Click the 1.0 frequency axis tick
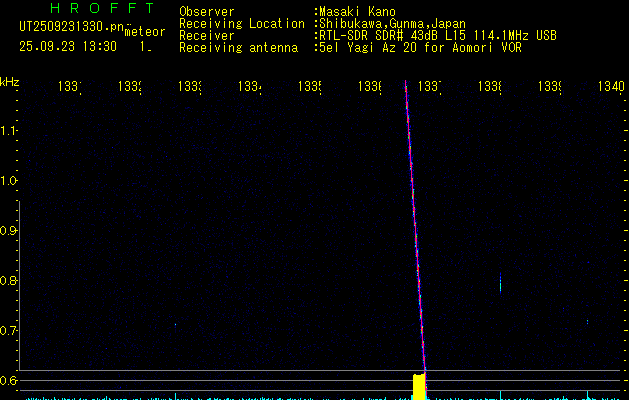The height and width of the screenshot is (400, 629). 10,181
